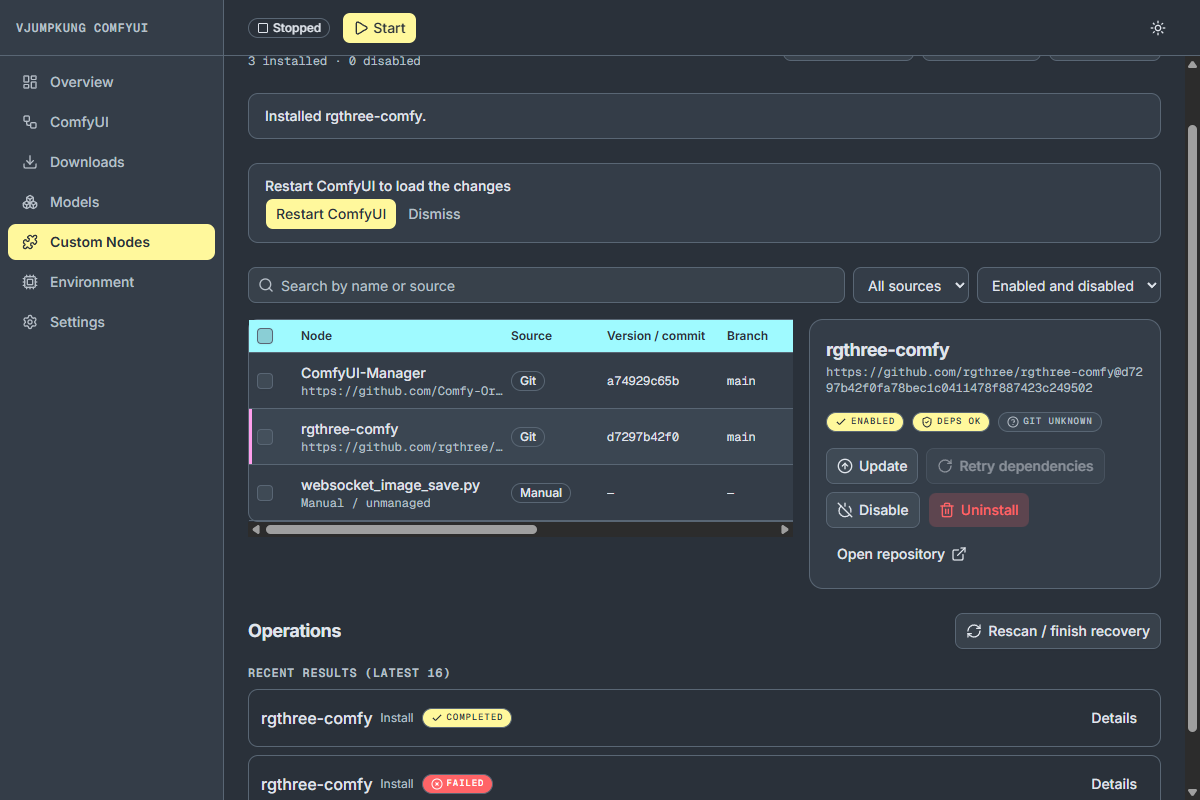Viewport: 1200px width, 800px height.
Task: Check the rgthree-comfy row checkbox
Action: (x=265, y=437)
